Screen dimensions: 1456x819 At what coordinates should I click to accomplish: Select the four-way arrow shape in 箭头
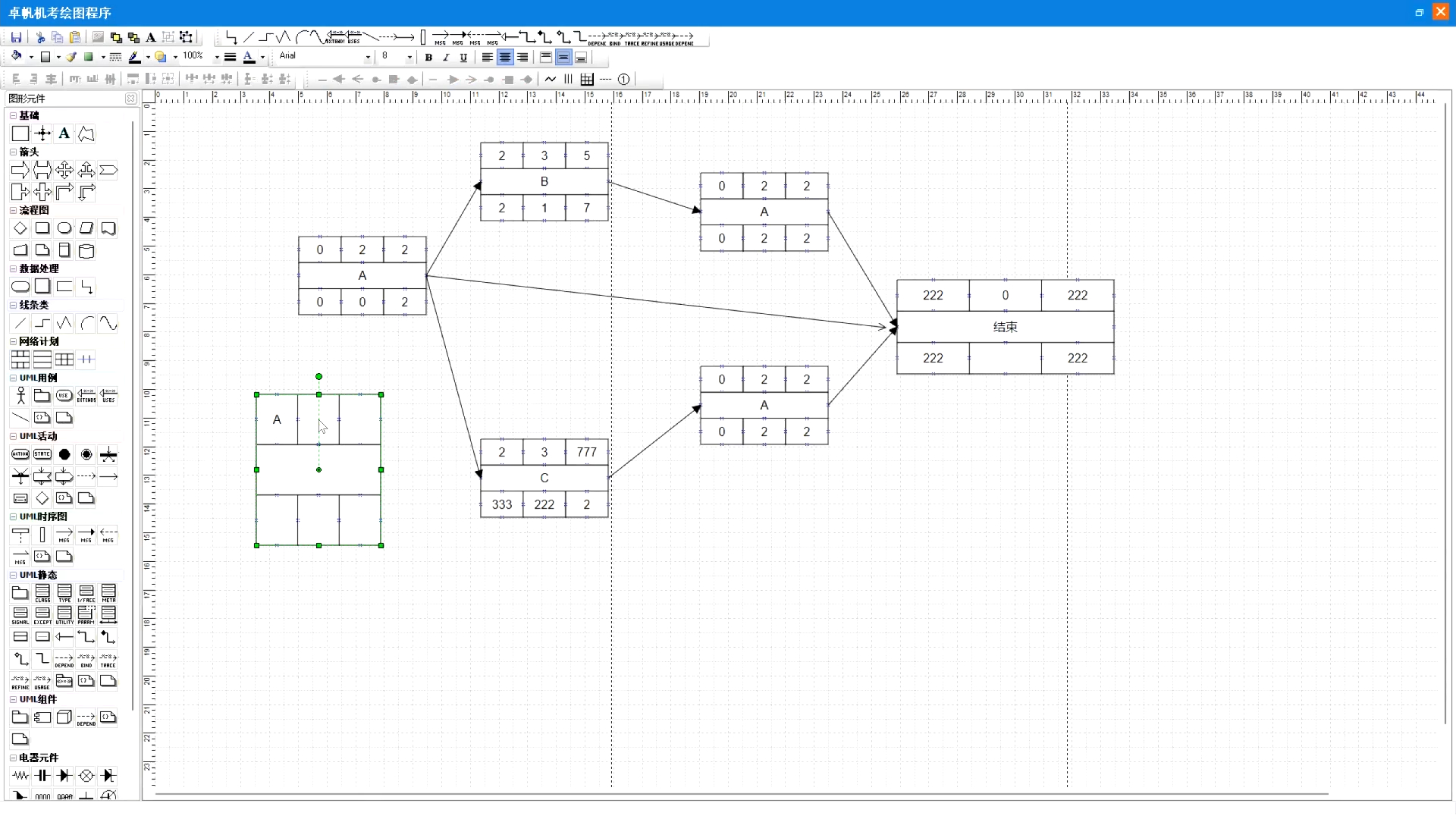point(64,170)
